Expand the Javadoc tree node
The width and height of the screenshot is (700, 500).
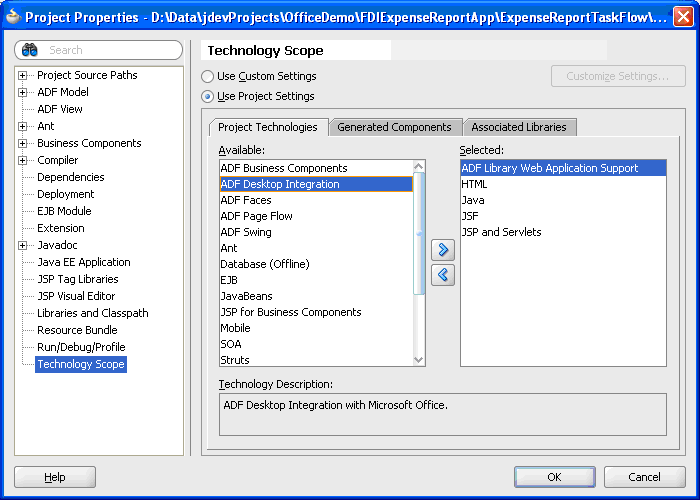click(22, 245)
